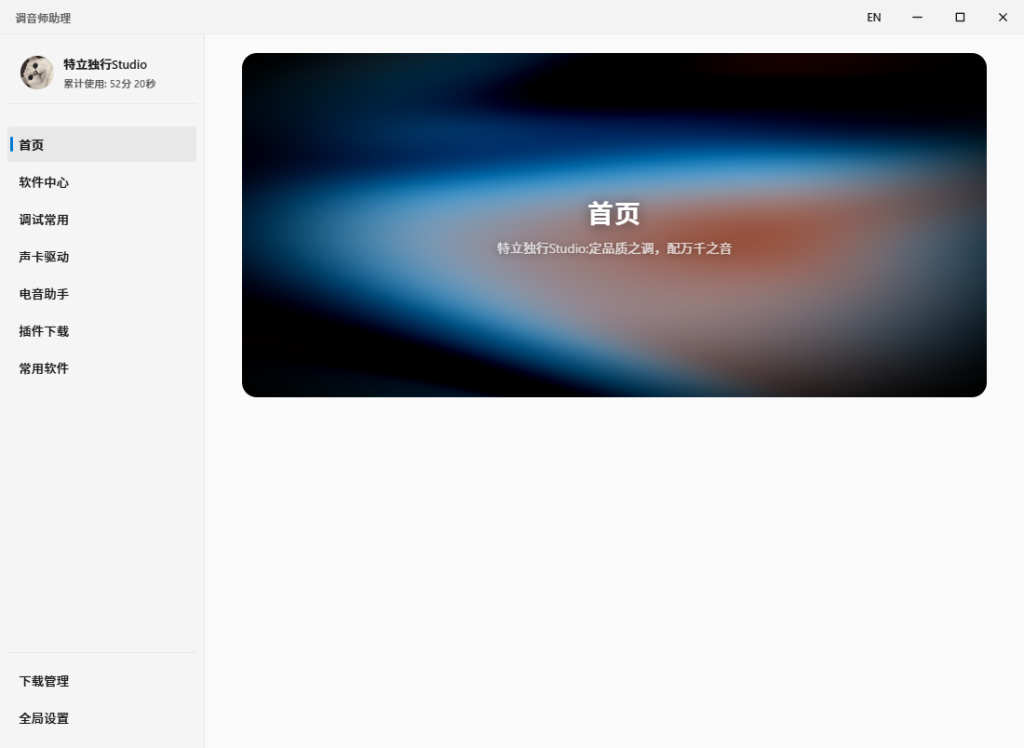Click the banner slogan 定品质之调 text

pos(614,248)
